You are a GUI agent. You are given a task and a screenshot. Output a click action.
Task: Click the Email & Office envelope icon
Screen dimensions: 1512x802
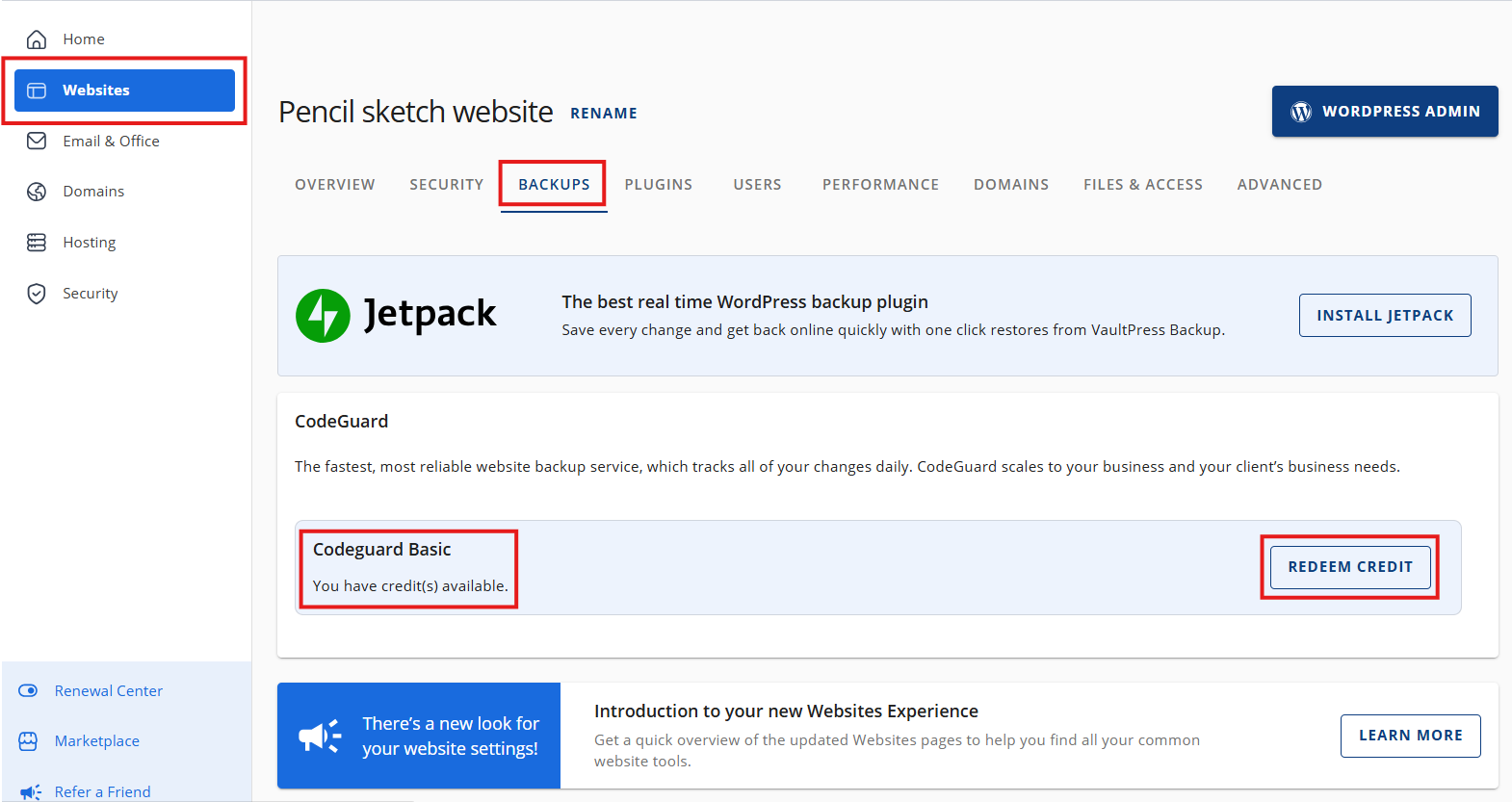coord(37,142)
